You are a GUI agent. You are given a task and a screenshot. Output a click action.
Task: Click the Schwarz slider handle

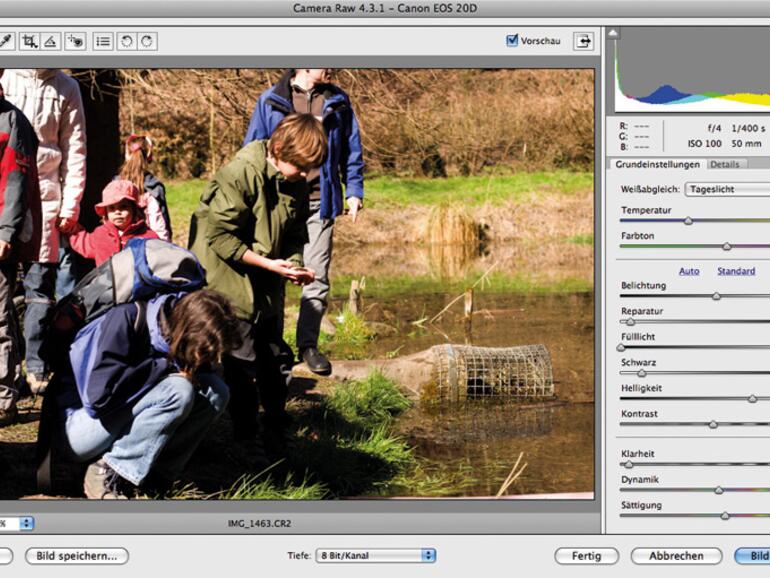(x=641, y=373)
